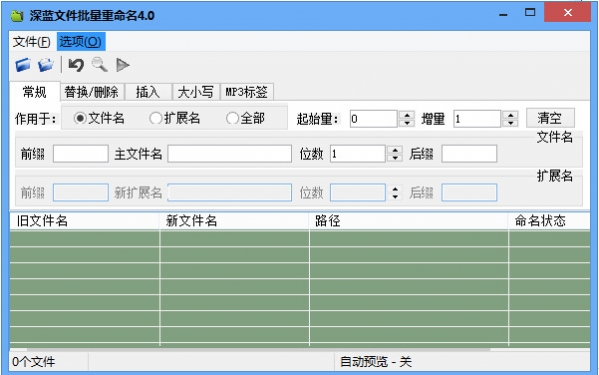Click the extension 位数 input field
599x375 pixels.
tap(358, 192)
